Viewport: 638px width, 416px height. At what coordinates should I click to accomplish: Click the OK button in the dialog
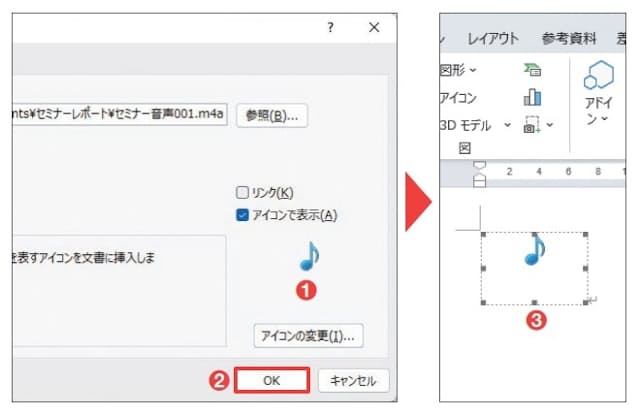coord(272,381)
